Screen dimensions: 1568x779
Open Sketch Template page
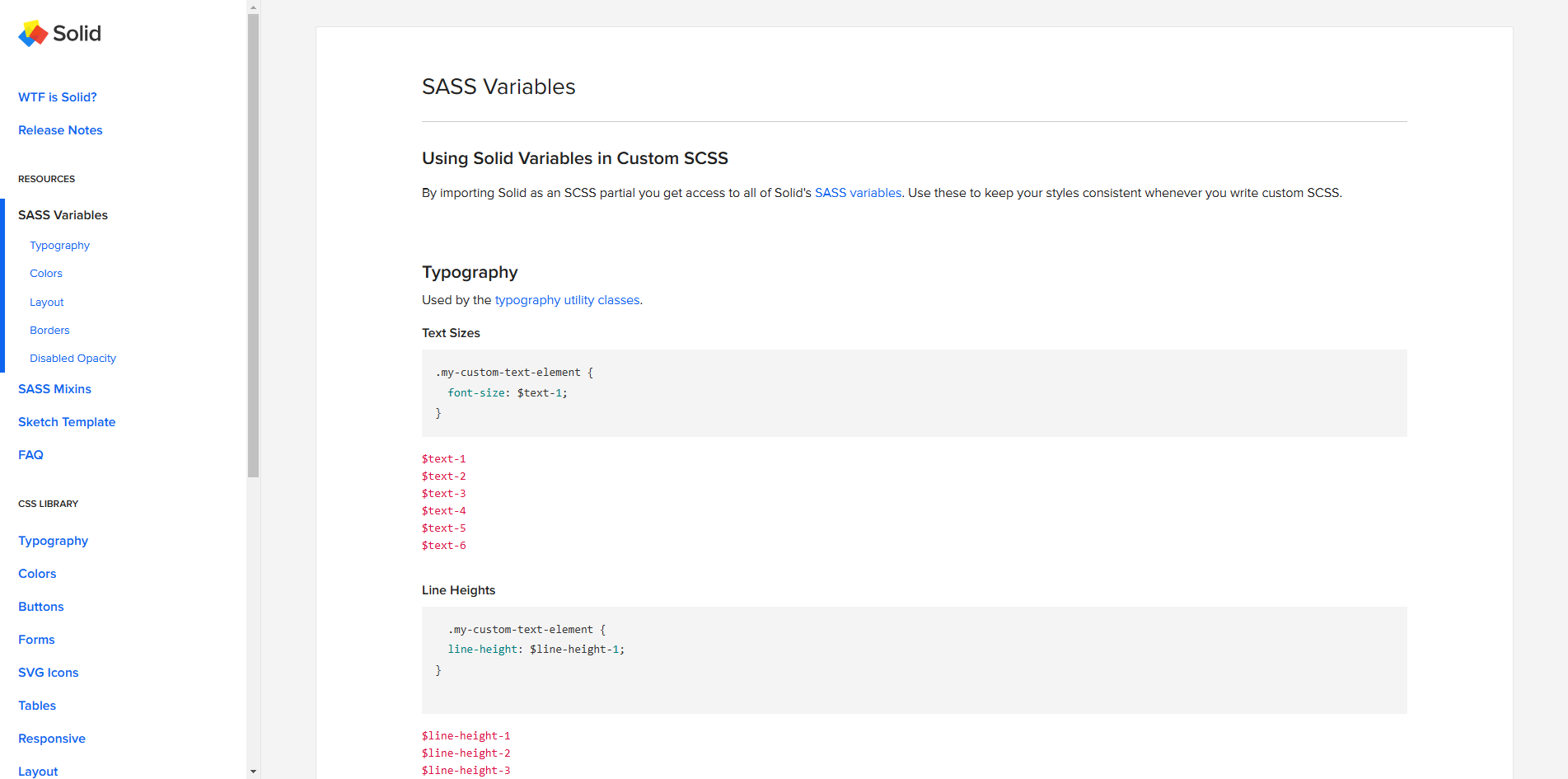pos(67,422)
